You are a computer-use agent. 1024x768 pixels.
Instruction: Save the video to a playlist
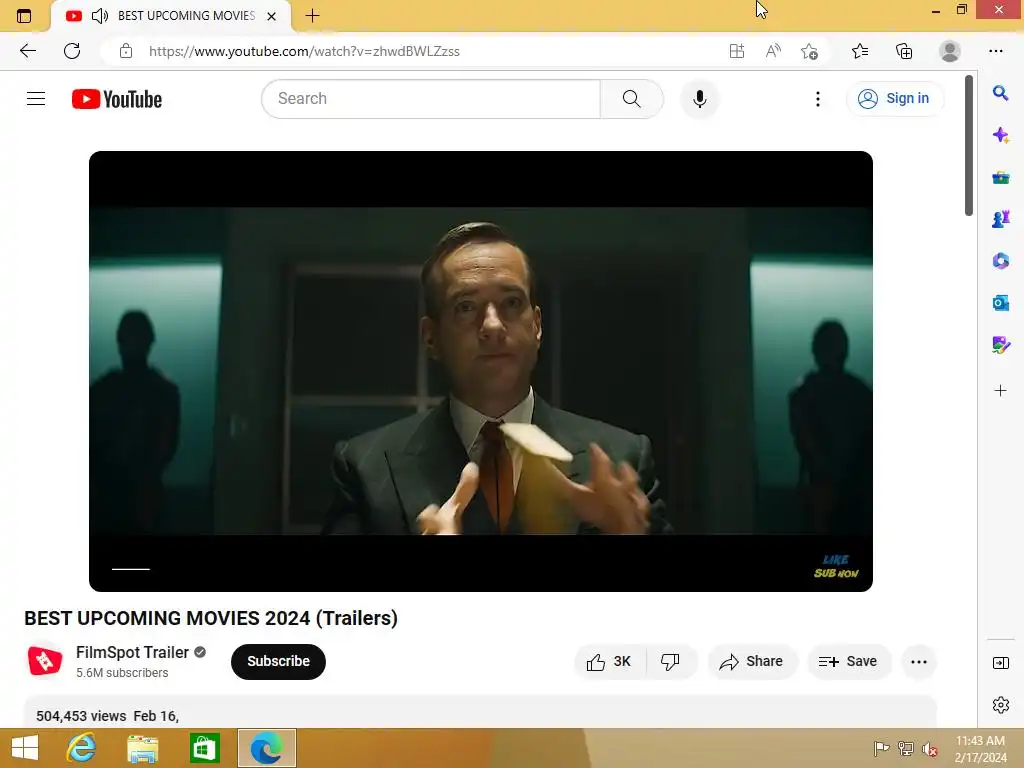(848, 662)
